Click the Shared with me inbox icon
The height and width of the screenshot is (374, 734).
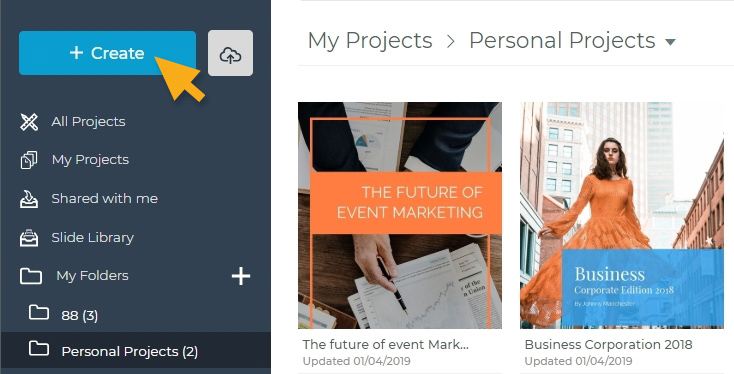tap(29, 198)
